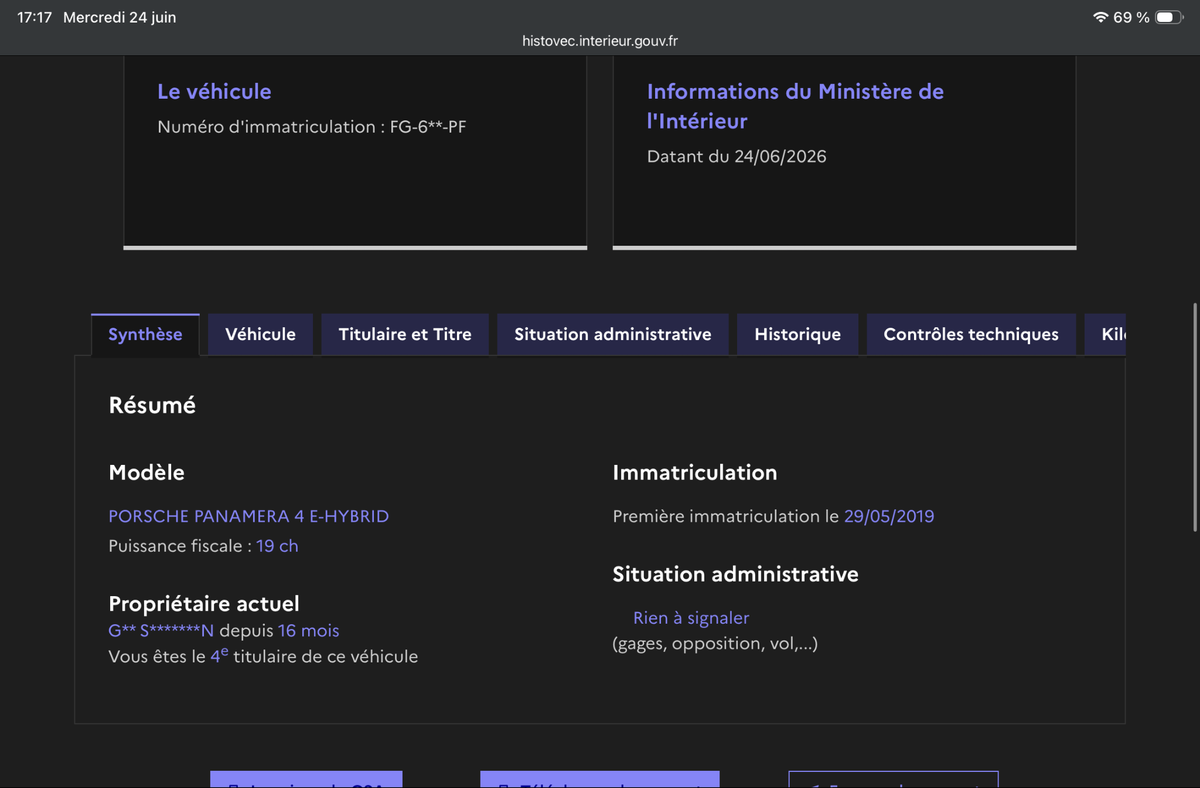Click the Propriétaire actuel heading
The height and width of the screenshot is (788, 1200).
tap(204, 604)
